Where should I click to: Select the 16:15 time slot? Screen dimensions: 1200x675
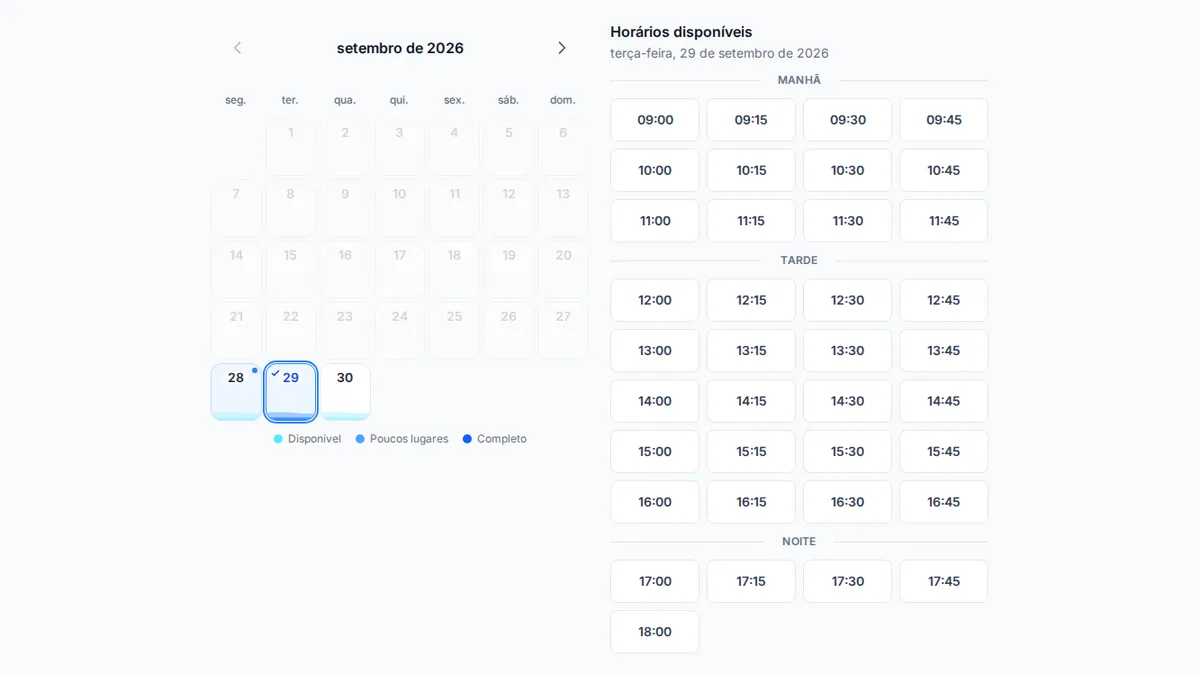[751, 502]
